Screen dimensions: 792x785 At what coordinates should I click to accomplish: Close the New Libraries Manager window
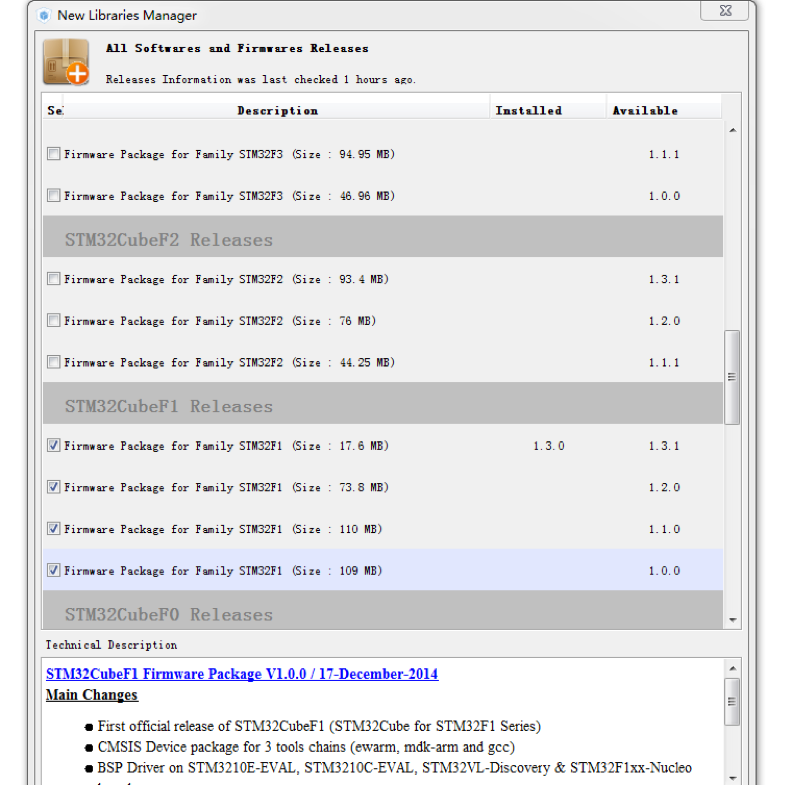(725, 11)
